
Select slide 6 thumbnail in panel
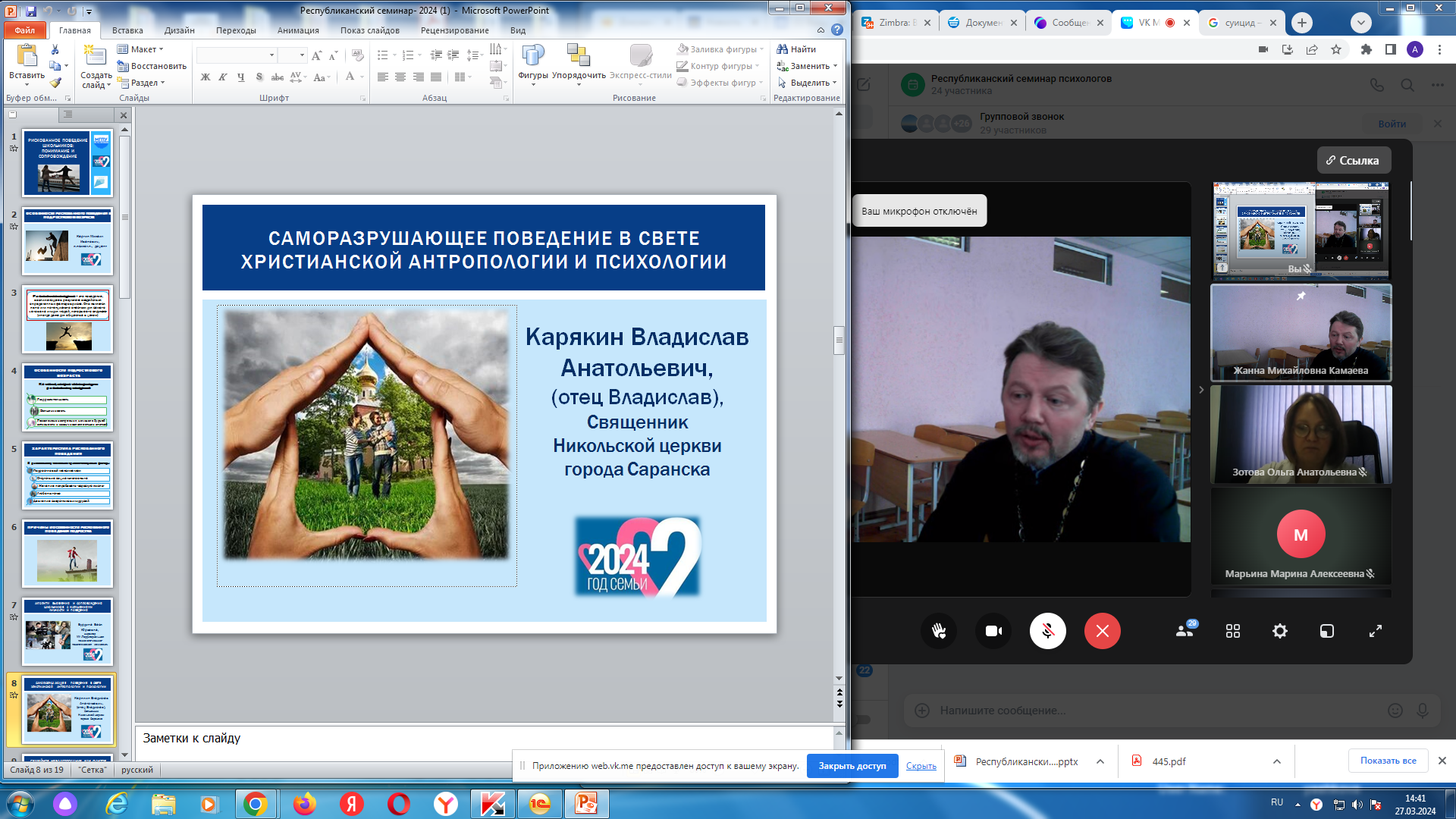coord(67,554)
